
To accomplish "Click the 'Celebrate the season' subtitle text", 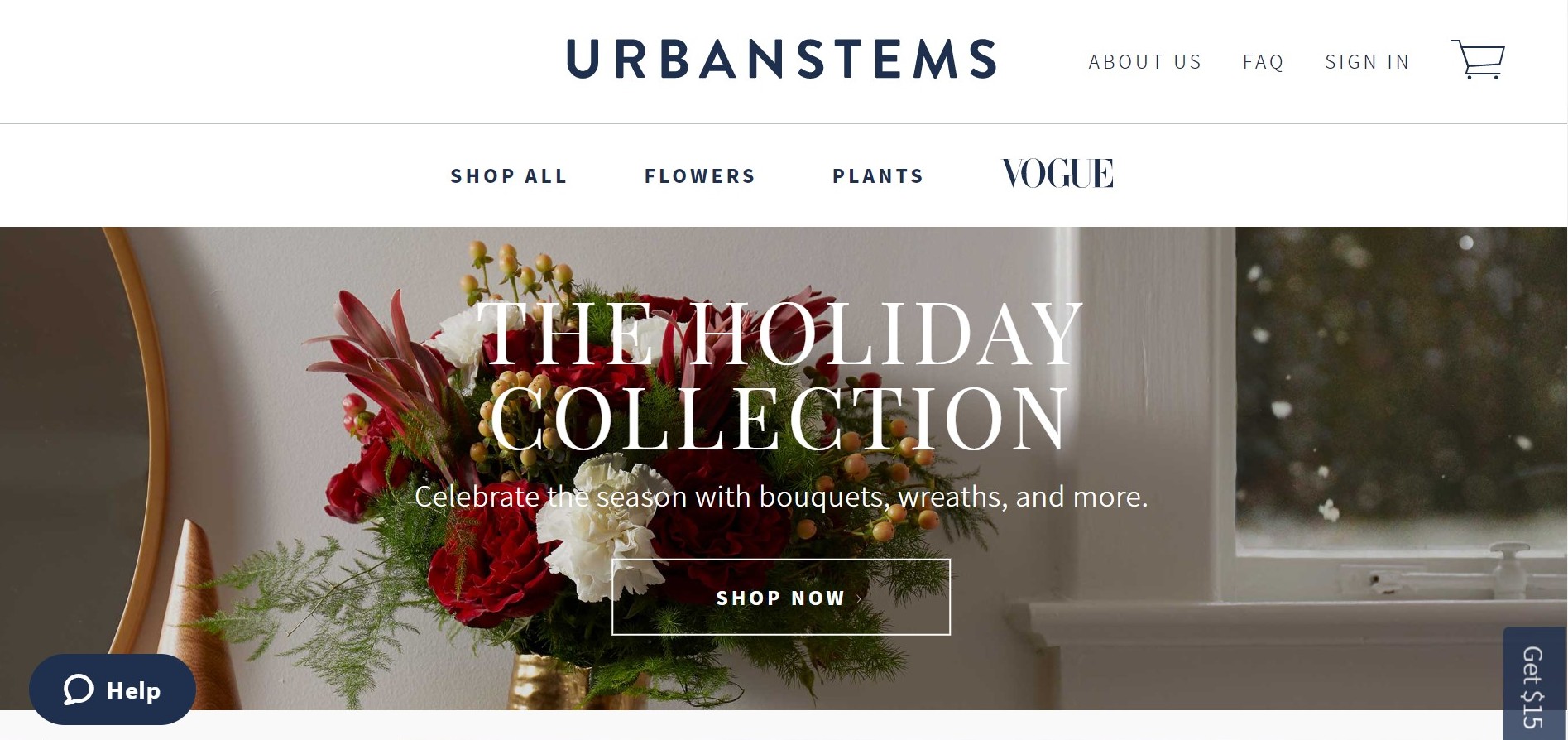I will point(780,497).
